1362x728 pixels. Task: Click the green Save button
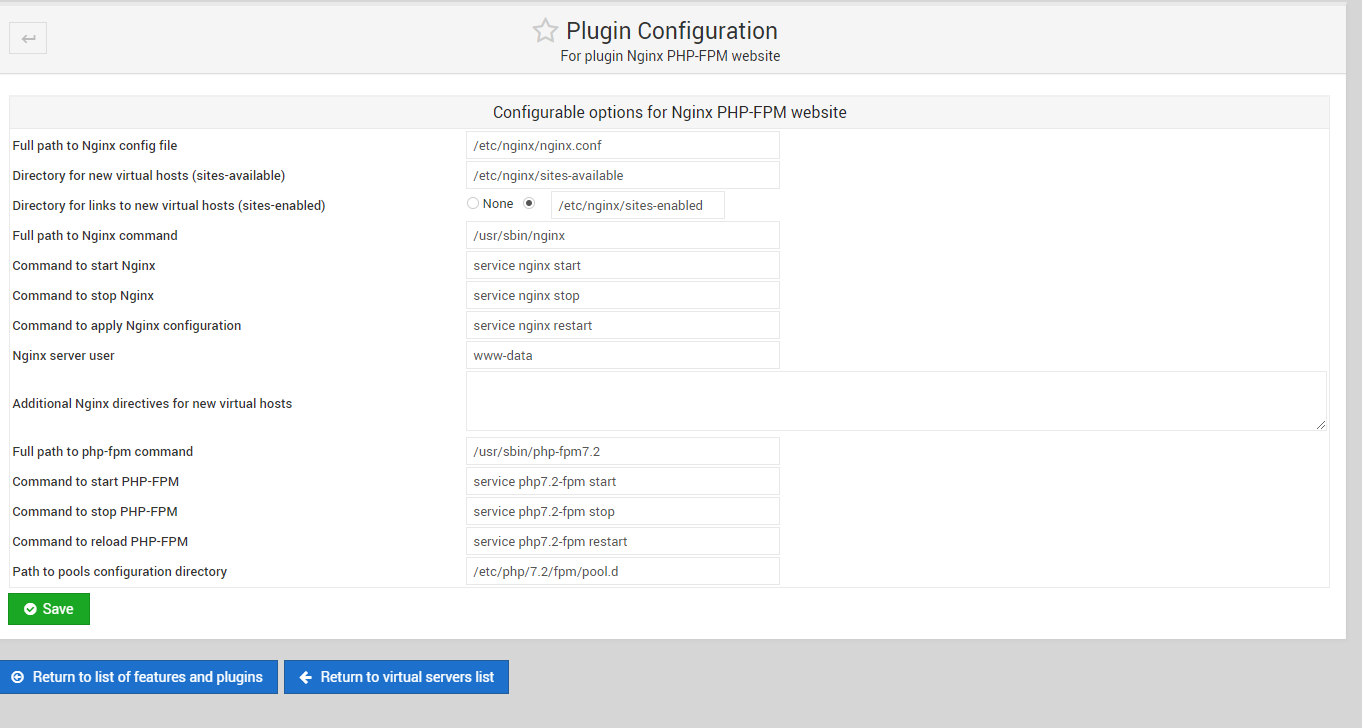[x=49, y=609]
